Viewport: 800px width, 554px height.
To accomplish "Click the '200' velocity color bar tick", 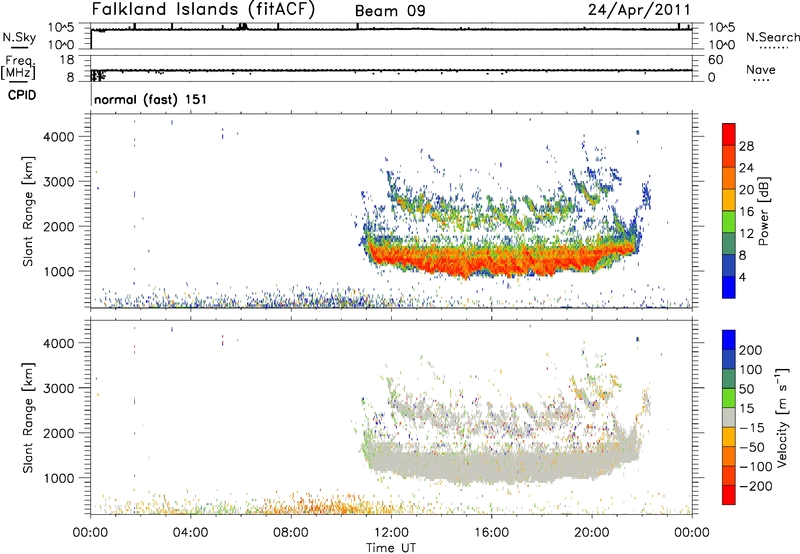I will pos(751,350).
